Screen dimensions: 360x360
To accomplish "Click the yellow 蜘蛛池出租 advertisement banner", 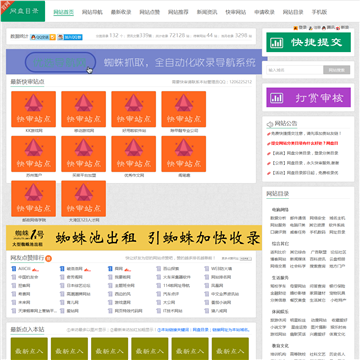I will (x=134, y=238).
